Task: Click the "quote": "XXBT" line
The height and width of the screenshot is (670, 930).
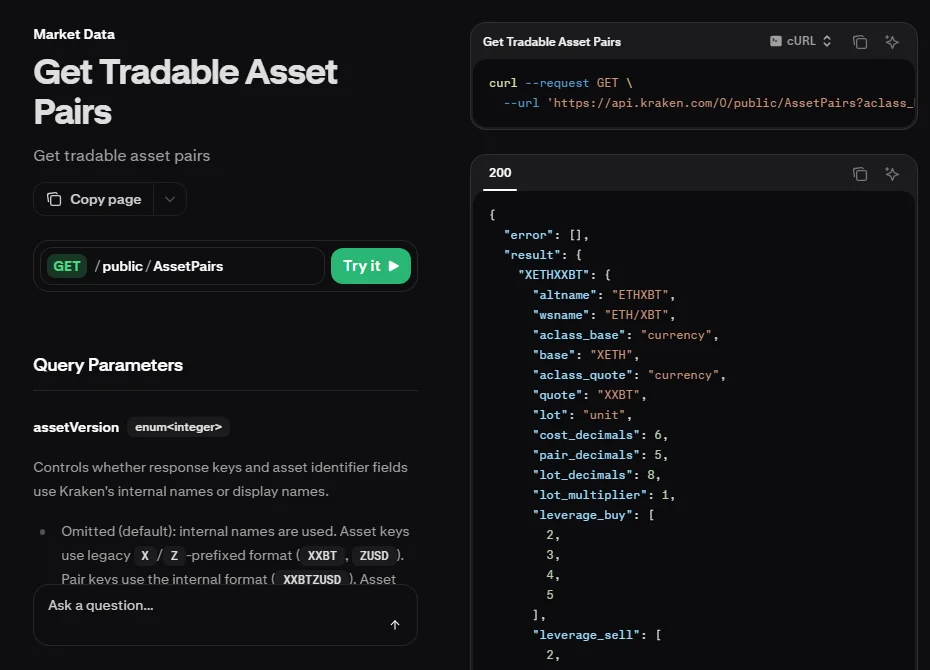Action: [x=589, y=395]
